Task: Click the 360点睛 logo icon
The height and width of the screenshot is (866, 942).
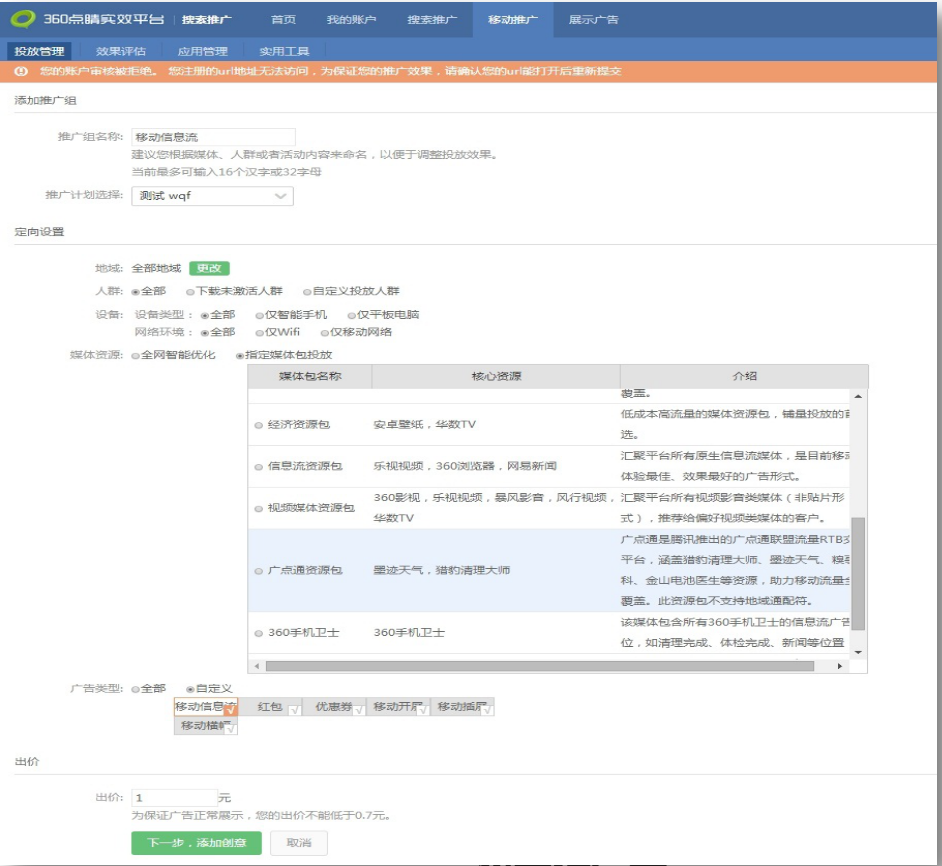Action: tap(22, 19)
